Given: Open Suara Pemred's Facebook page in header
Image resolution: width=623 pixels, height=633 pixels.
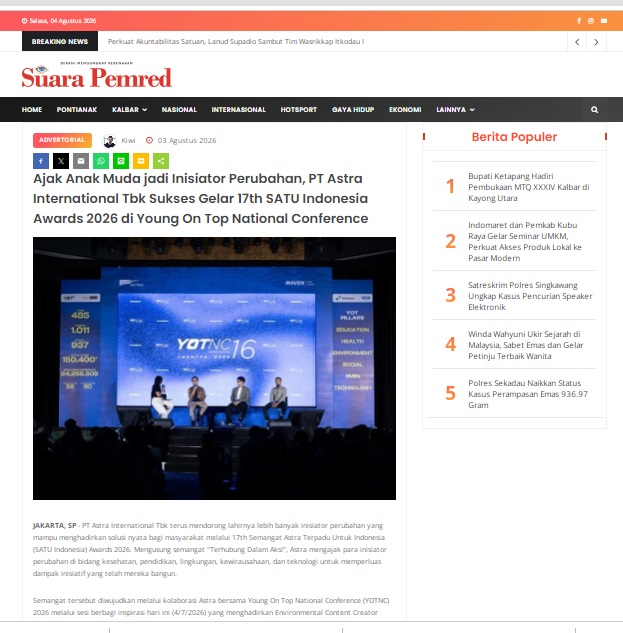Looking at the screenshot, I should point(579,21).
